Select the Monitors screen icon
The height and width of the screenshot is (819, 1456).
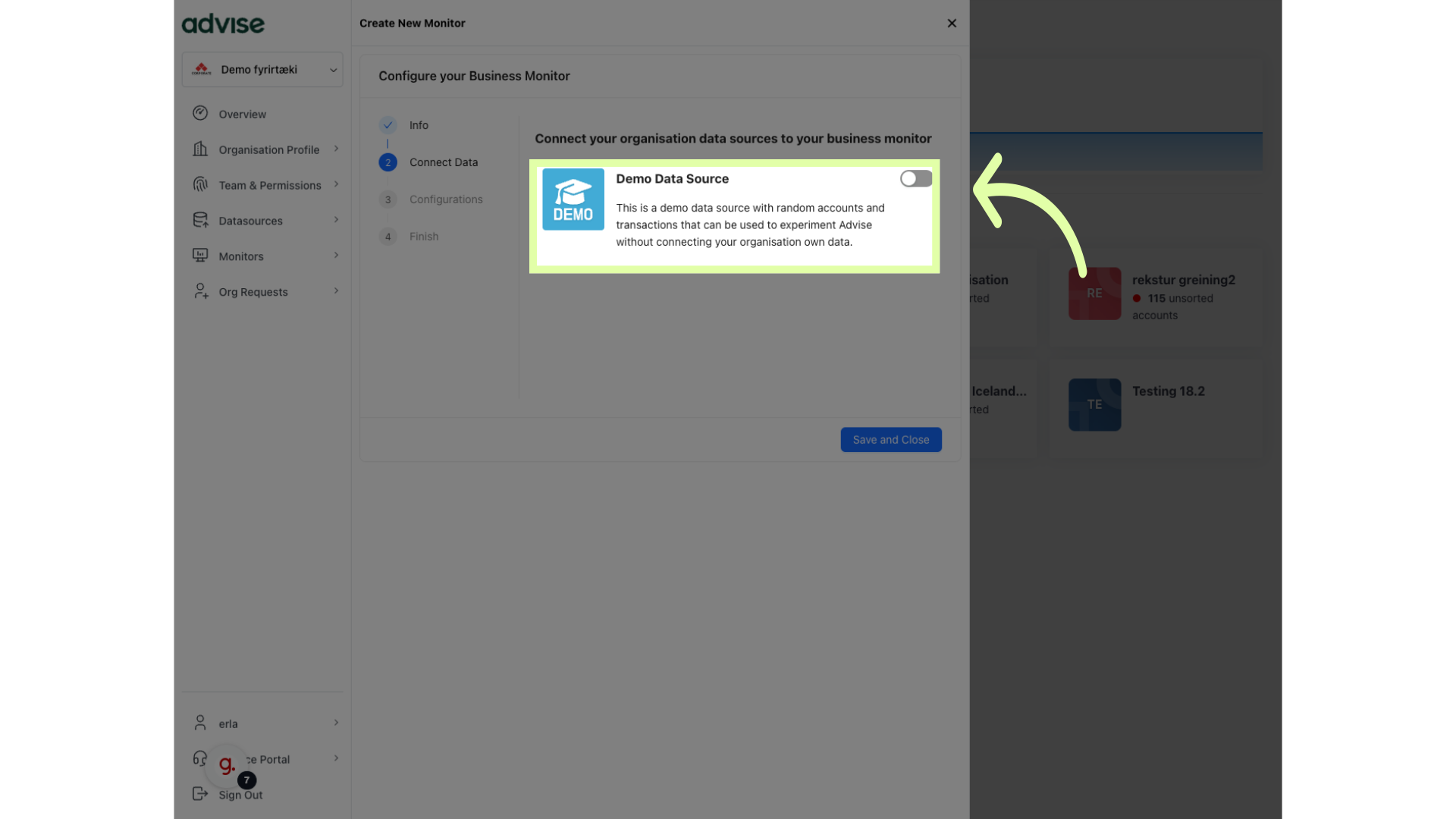pos(200,256)
